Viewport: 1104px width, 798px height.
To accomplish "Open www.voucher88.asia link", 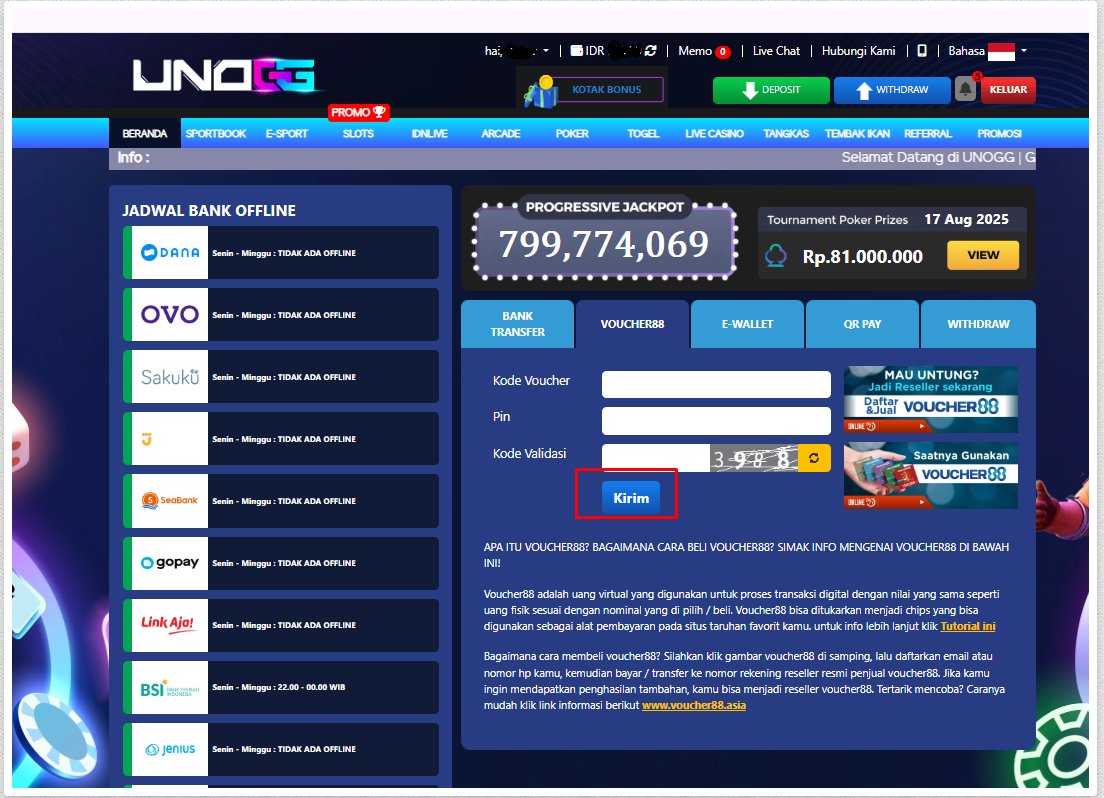I will pyautogui.click(x=694, y=705).
